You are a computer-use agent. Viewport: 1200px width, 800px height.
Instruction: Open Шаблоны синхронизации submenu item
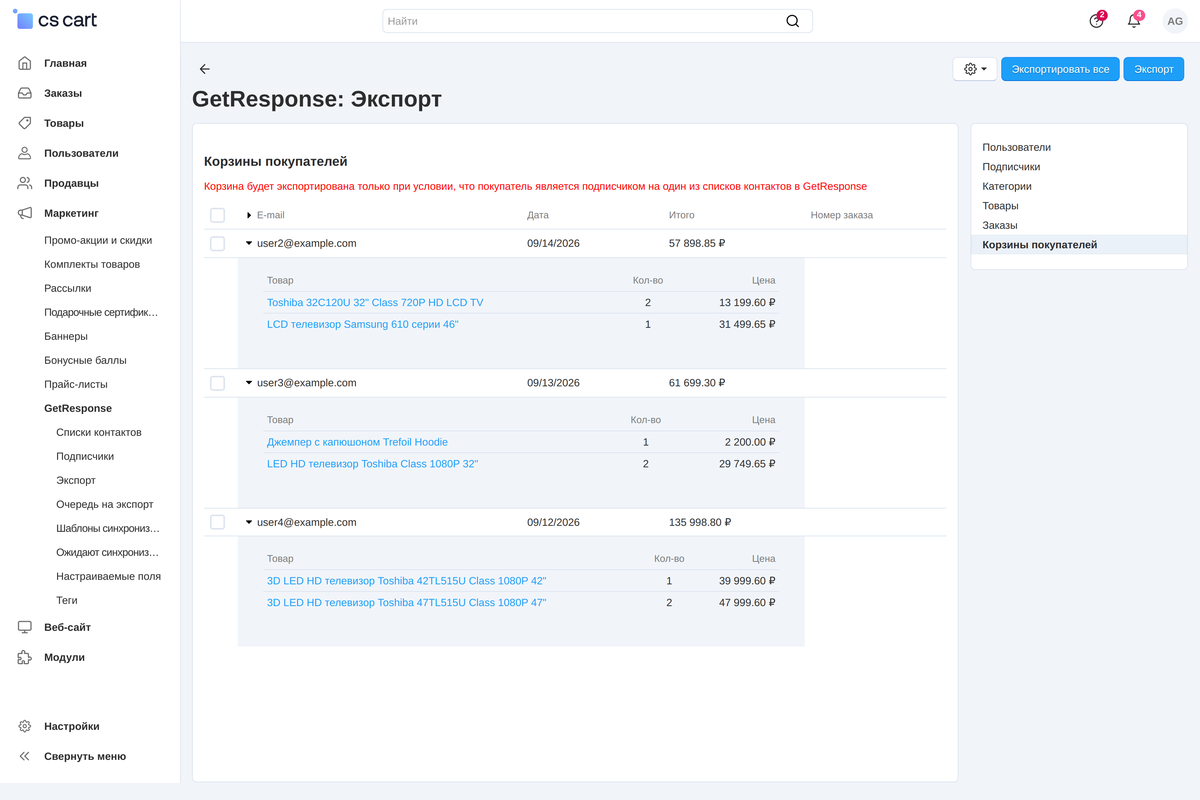click(108, 528)
